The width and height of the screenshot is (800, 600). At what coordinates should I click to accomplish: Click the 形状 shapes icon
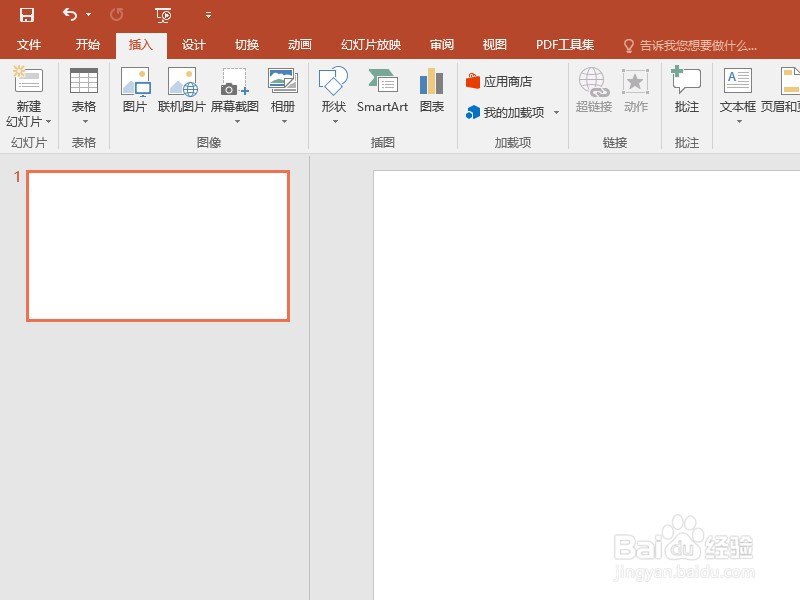pos(333,81)
